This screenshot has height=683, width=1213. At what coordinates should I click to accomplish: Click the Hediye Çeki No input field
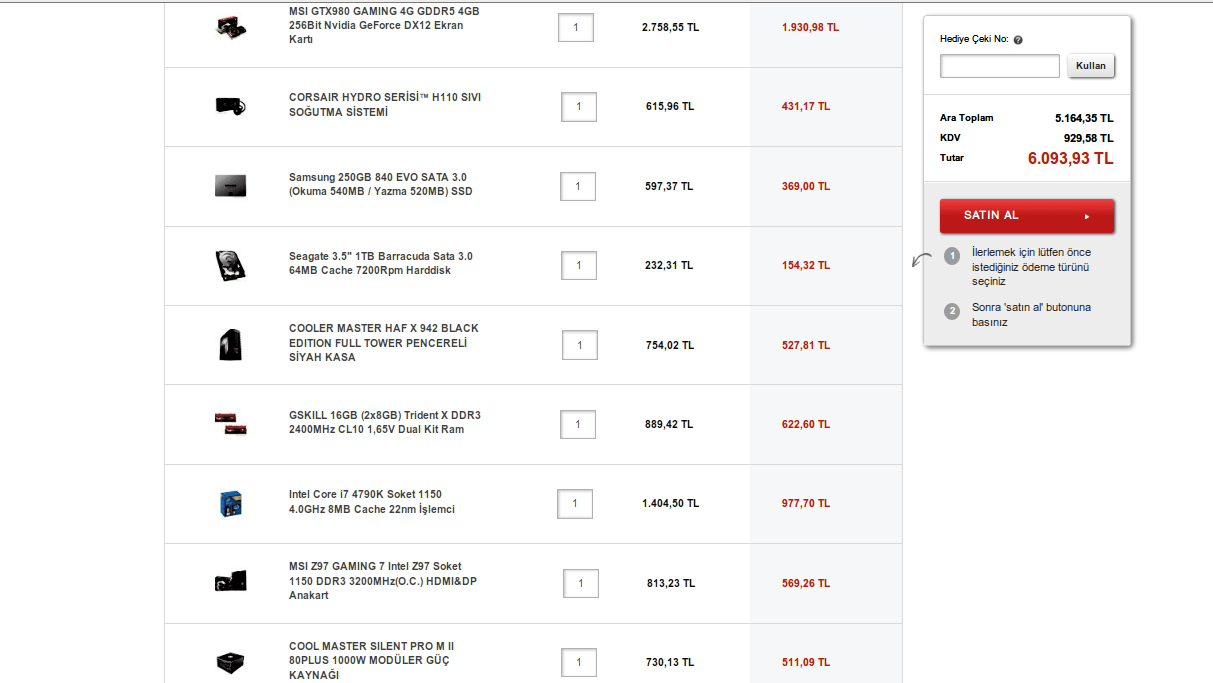click(x=999, y=66)
